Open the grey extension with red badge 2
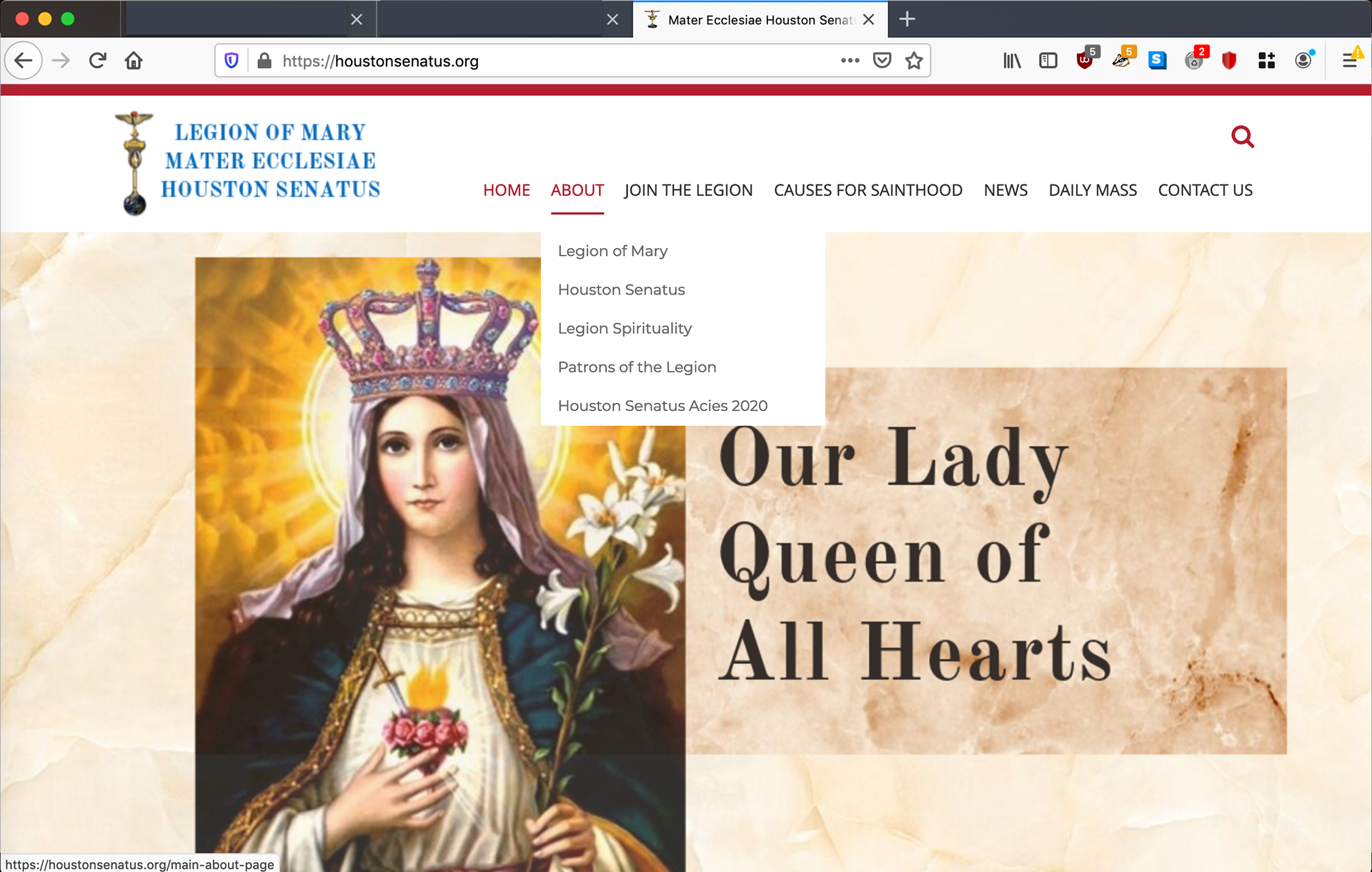This screenshot has height=872, width=1372. [1195, 60]
